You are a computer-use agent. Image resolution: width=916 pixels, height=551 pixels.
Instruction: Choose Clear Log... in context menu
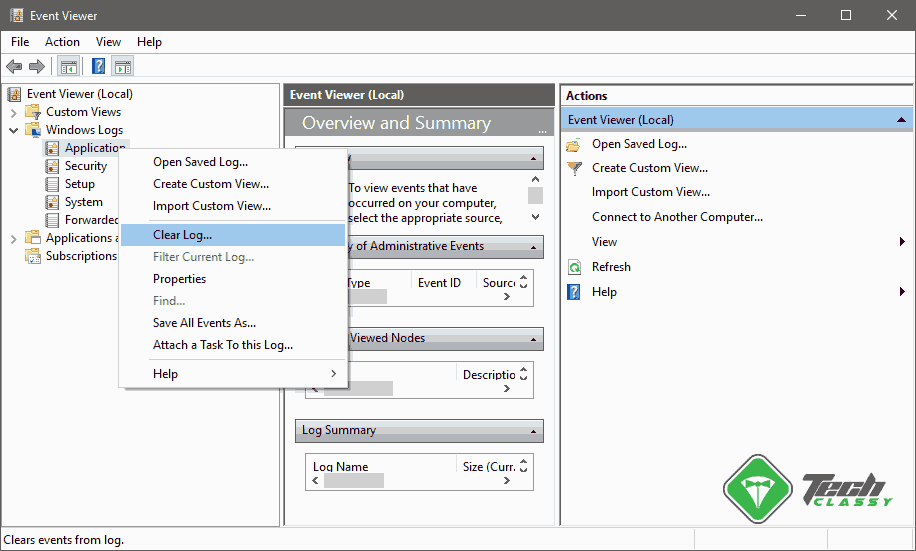(233, 235)
